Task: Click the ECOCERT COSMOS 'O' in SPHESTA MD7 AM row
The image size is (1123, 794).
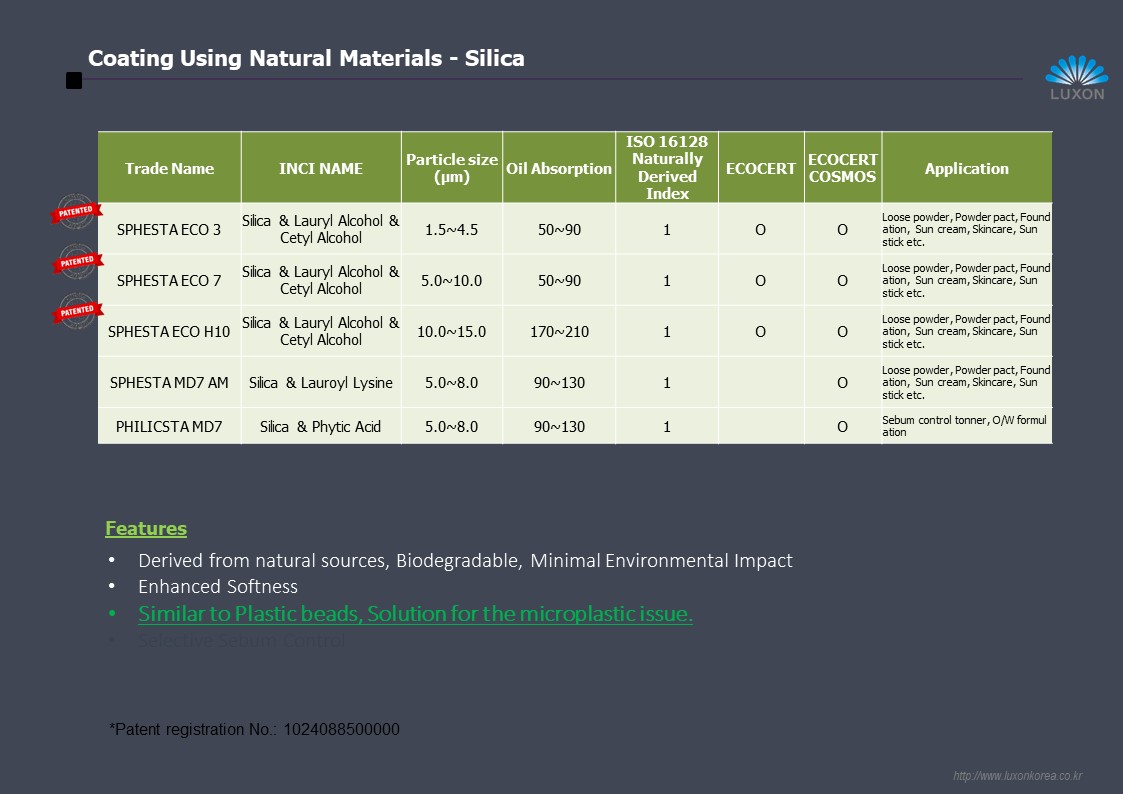Action: click(x=843, y=382)
